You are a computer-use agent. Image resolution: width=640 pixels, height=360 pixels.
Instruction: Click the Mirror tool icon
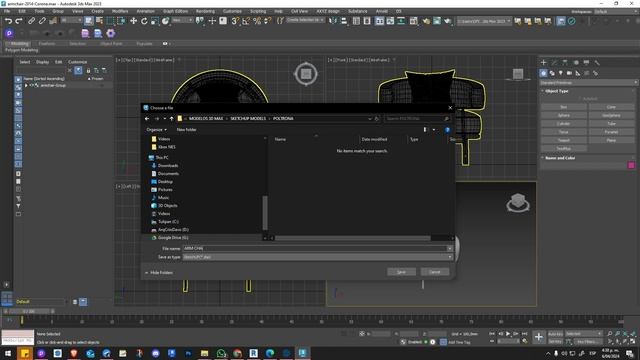point(333,21)
